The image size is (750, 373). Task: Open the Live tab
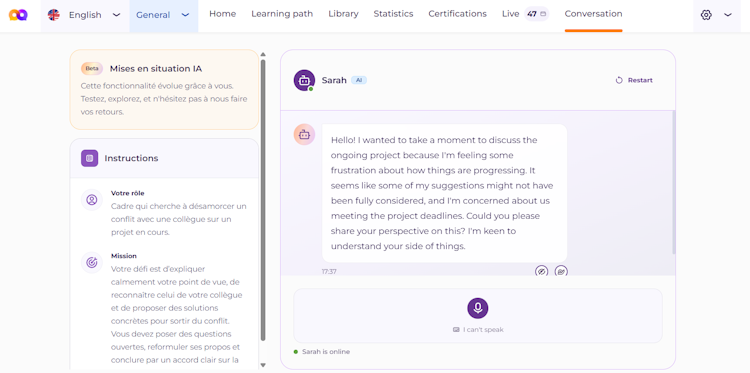coord(510,14)
